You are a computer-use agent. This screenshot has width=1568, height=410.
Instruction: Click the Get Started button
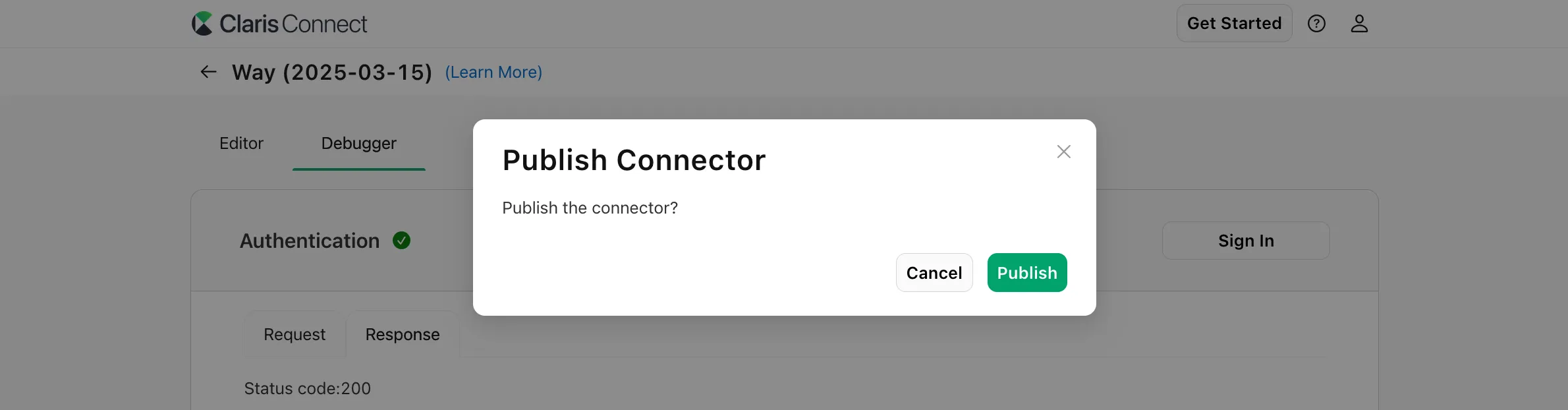(1233, 22)
